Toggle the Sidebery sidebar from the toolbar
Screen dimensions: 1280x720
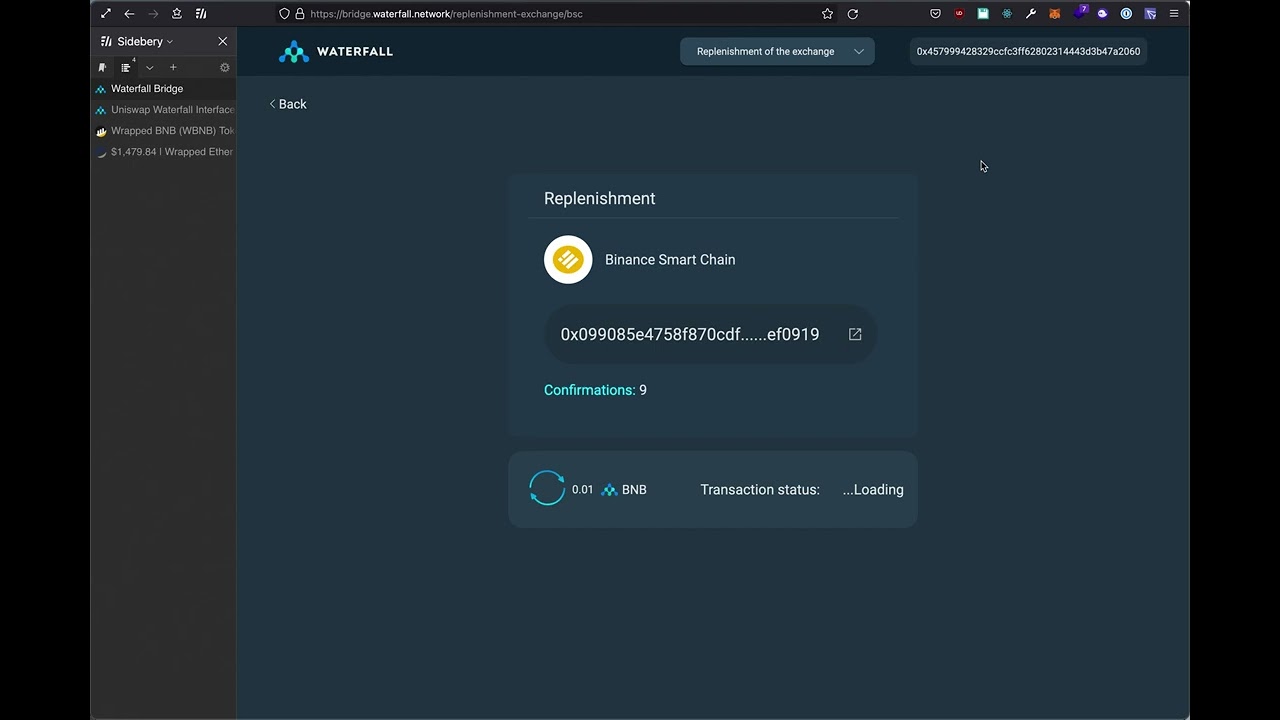pos(201,14)
